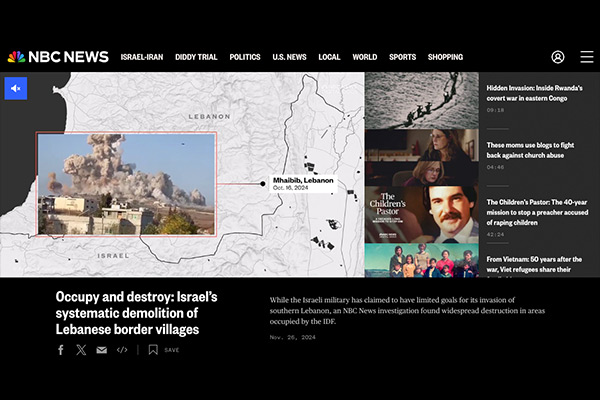
Task: Click the LEBANON map label
Action: tap(210, 116)
